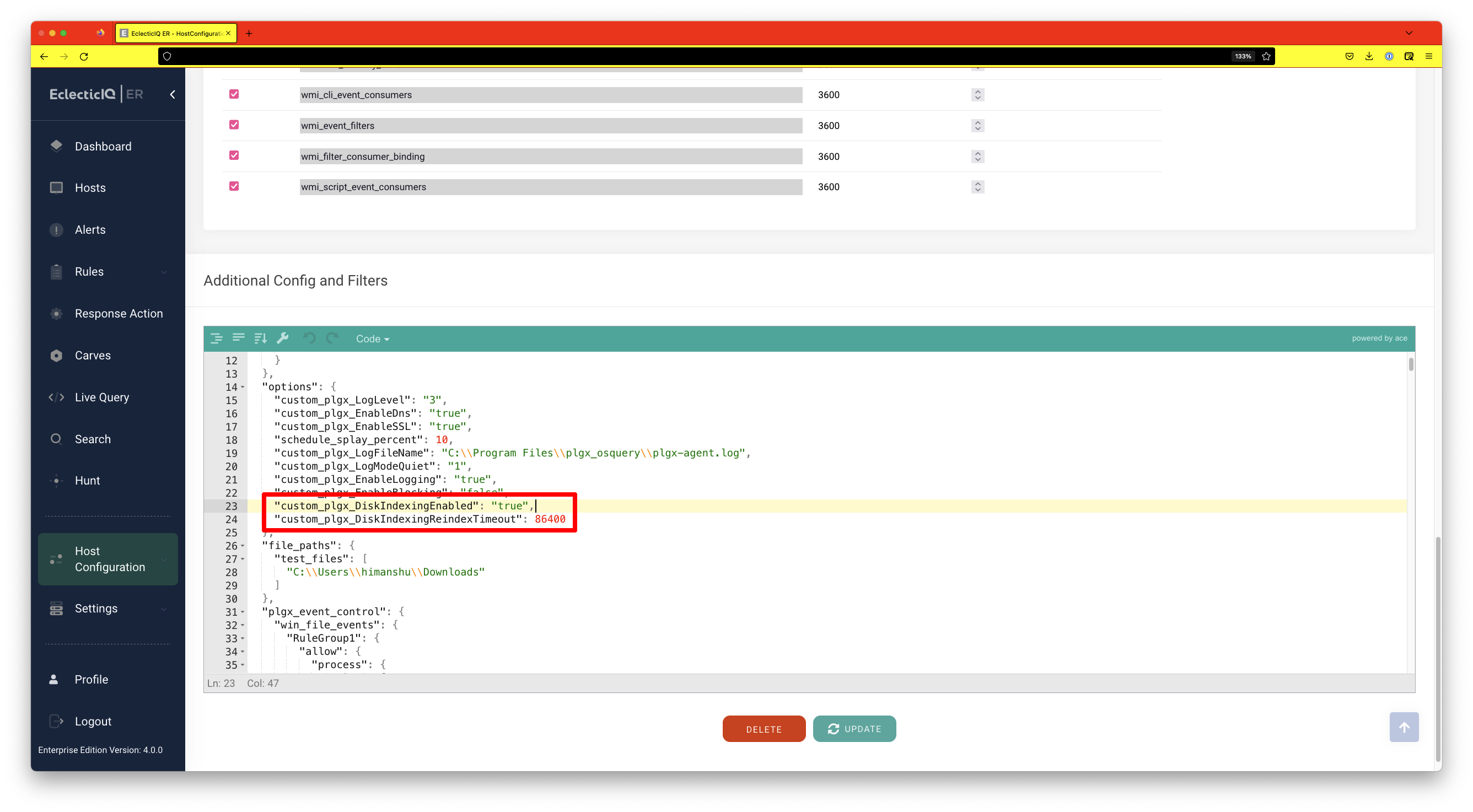Compact JSON with the editor compact icon
The width and height of the screenshot is (1473, 812).
239,338
